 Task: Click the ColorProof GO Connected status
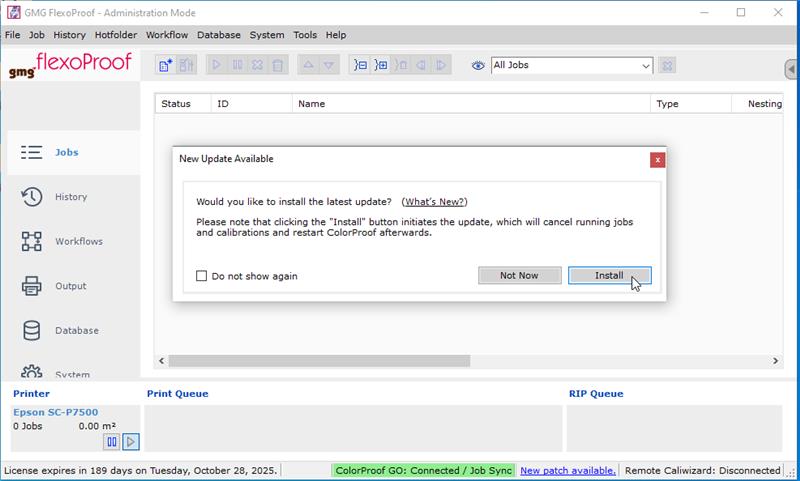[x=423, y=471]
